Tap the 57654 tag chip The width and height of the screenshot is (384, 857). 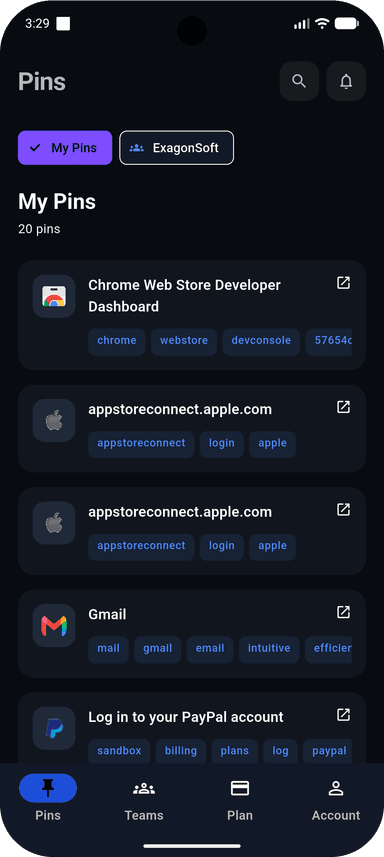329,341
